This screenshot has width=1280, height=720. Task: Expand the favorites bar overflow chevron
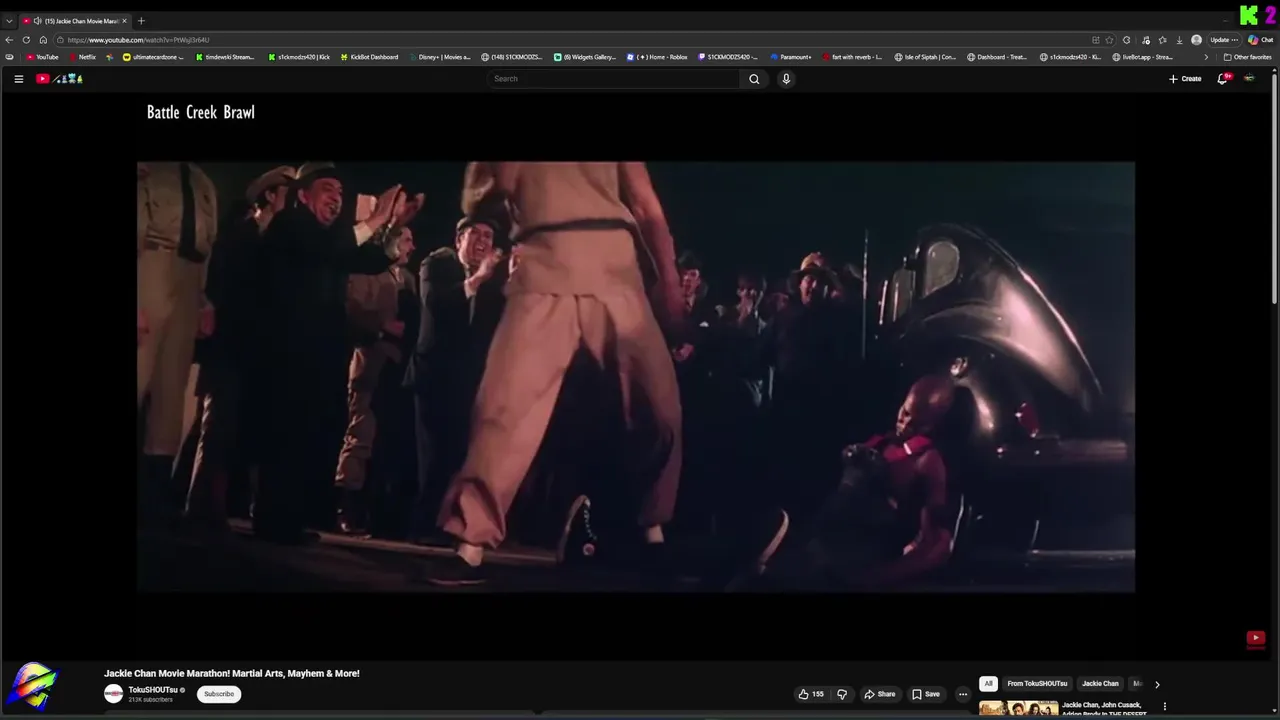click(x=1206, y=57)
